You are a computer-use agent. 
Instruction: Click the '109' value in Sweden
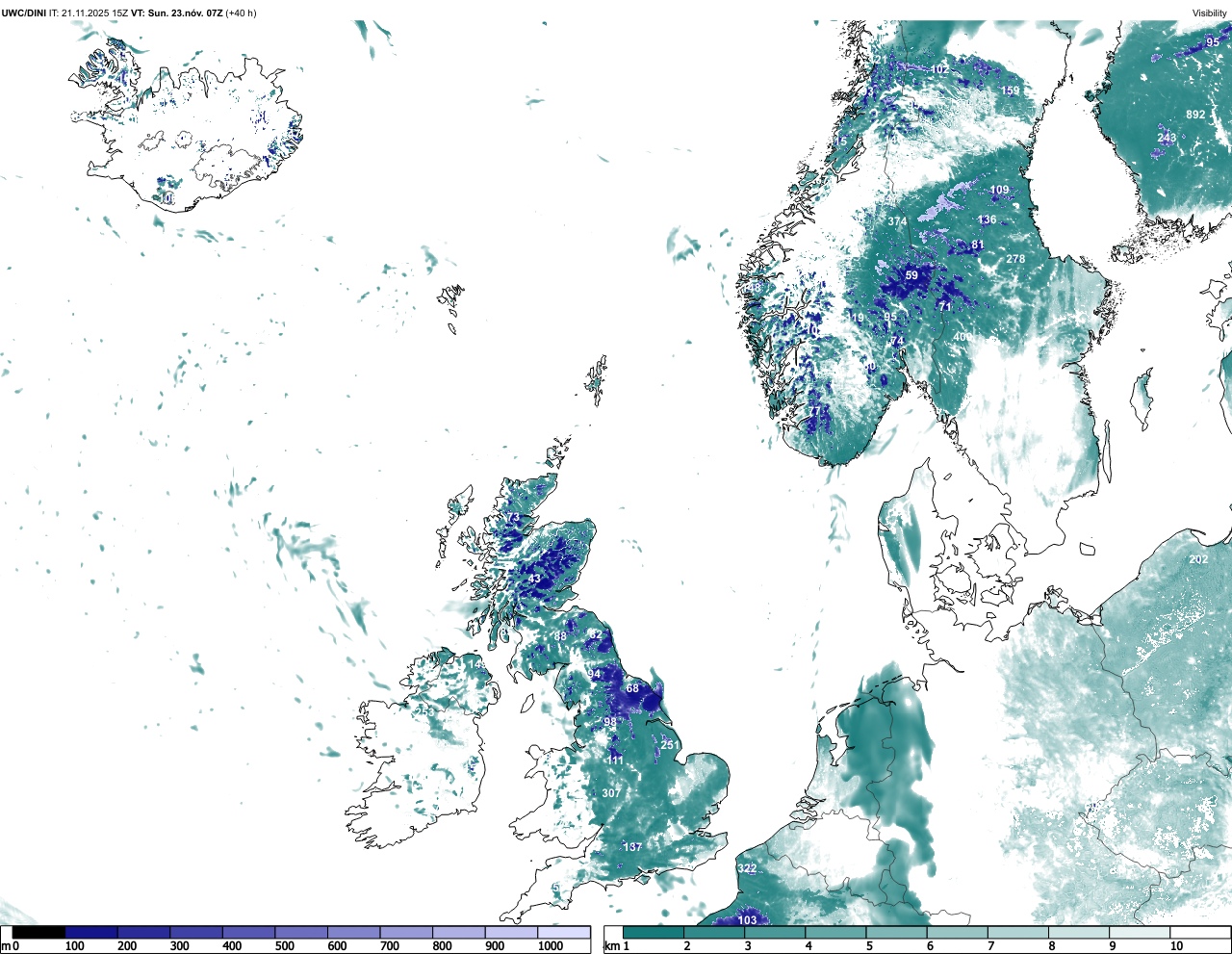[1000, 190]
